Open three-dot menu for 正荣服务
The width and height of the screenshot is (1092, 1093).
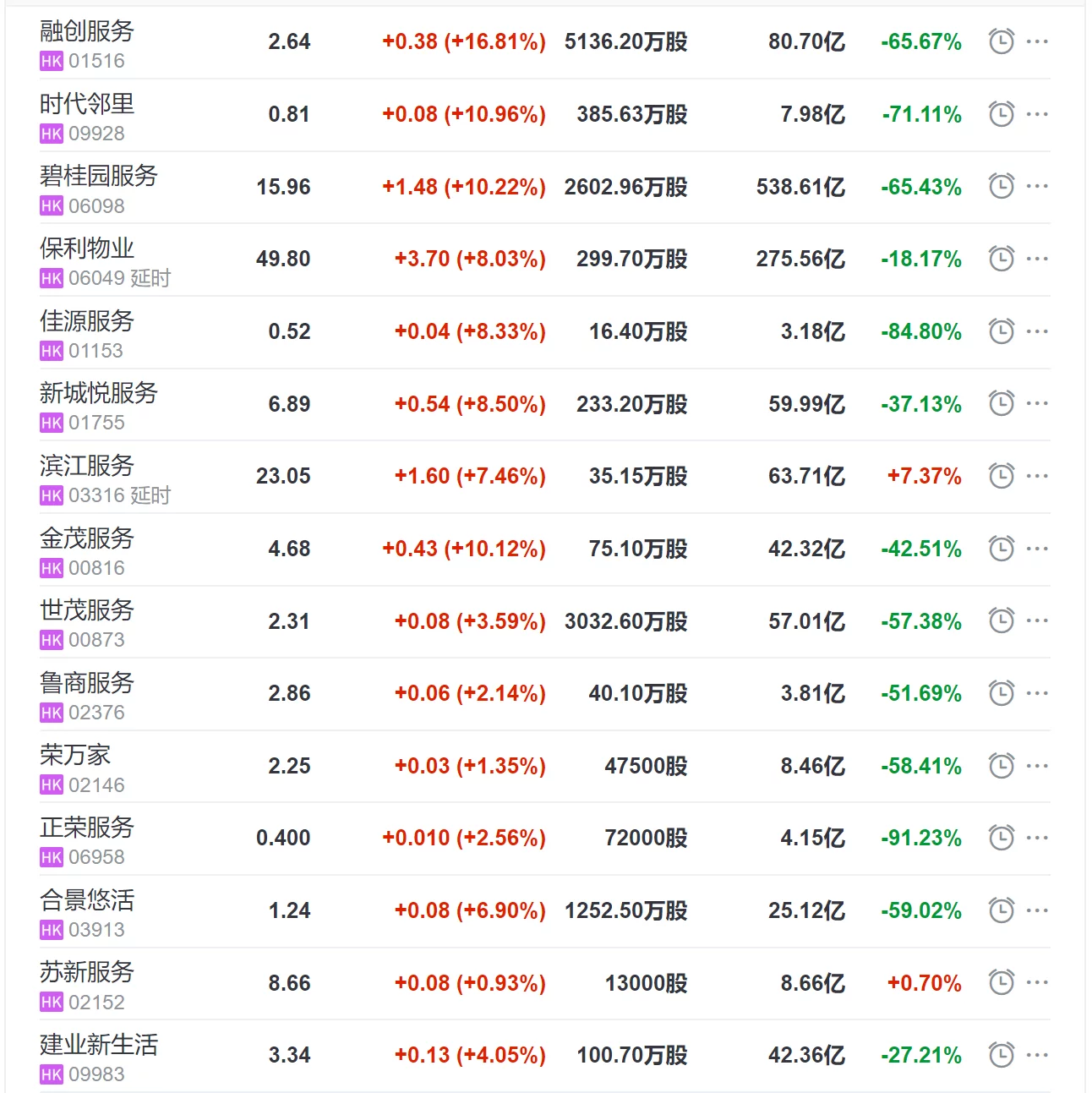tap(1037, 838)
